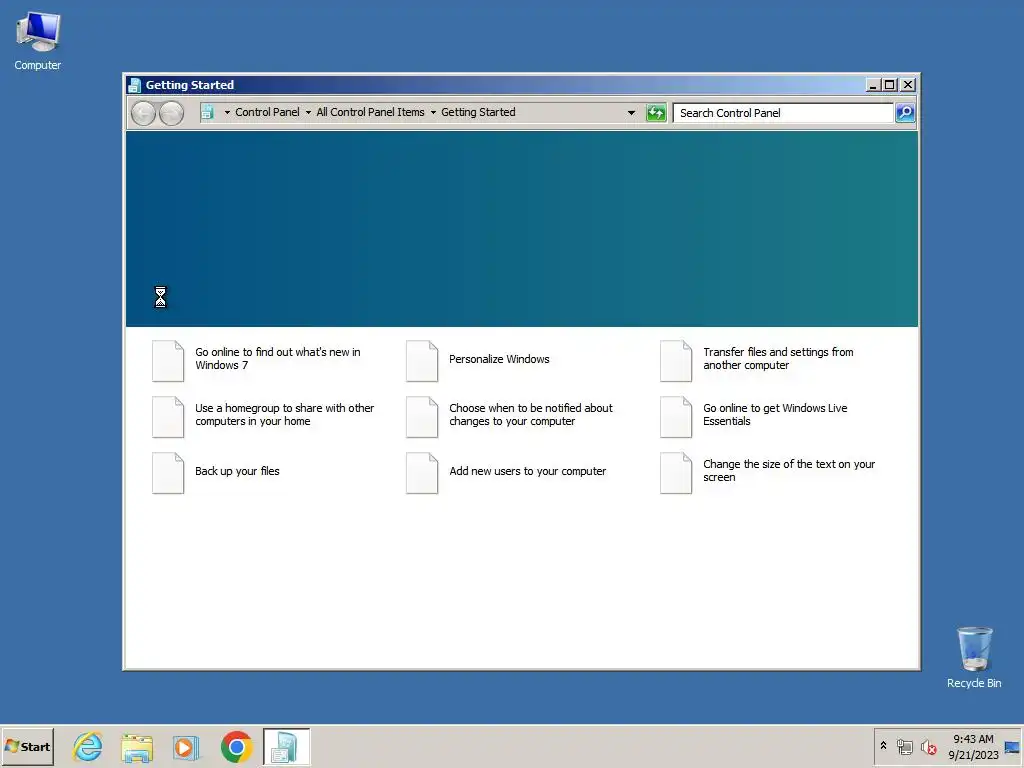Click the homegroup item icon
This screenshot has height=768, width=1024.
[x=168, y=417]
